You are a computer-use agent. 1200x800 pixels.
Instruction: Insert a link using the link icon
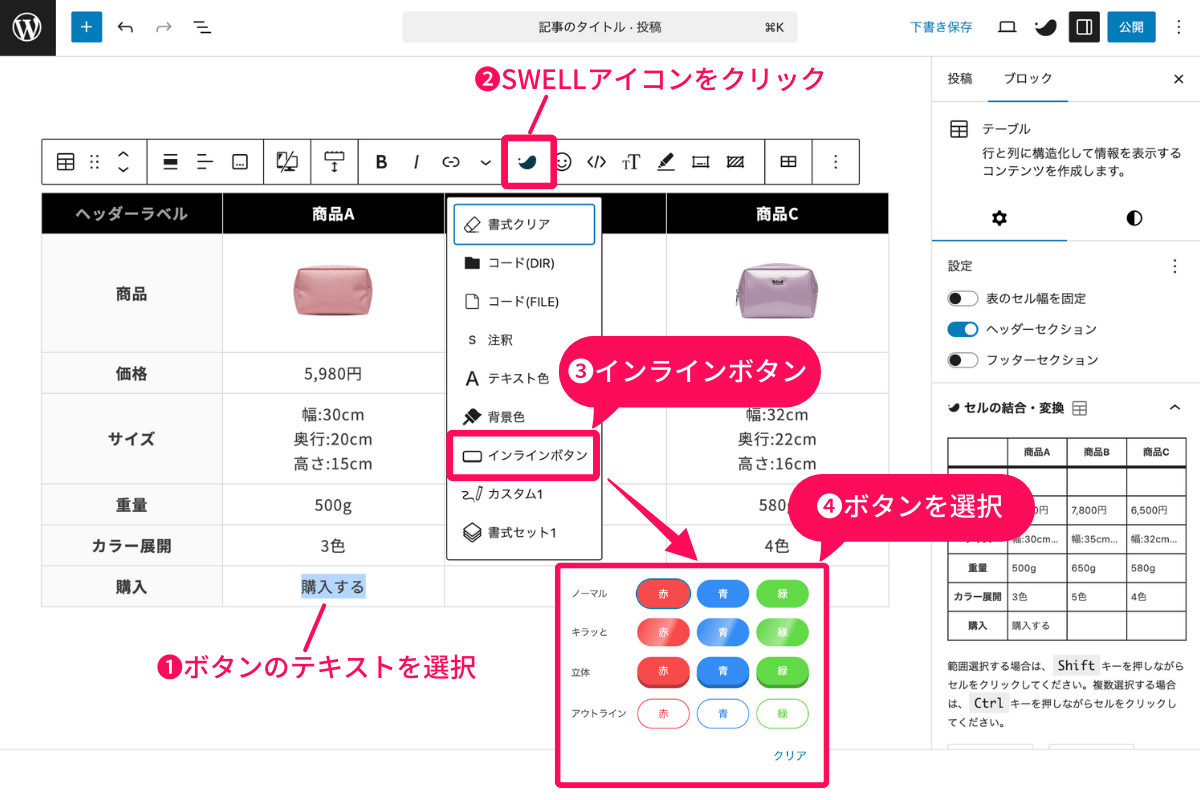[450, 161]
